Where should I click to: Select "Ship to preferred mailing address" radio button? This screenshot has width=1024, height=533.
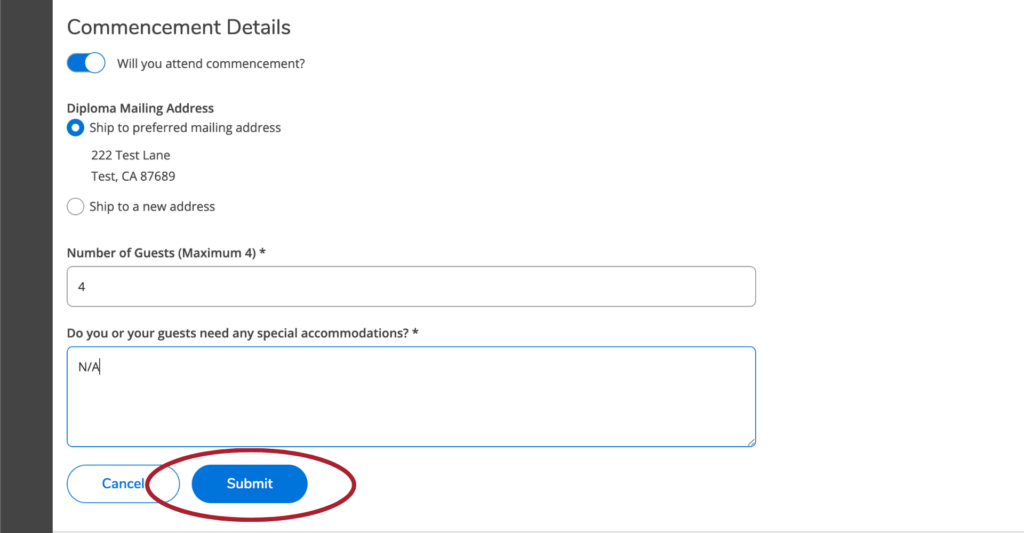tap(75, 128)
